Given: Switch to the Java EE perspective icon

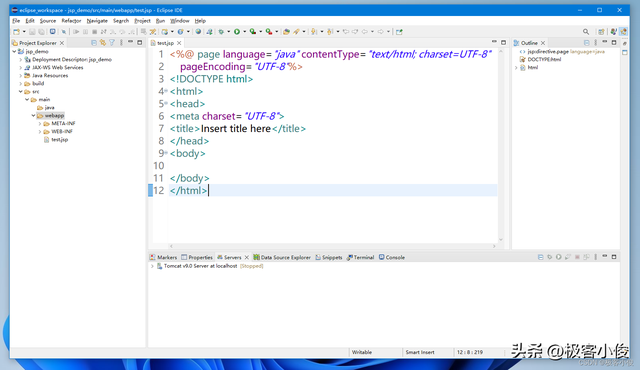Looking at the screenshot, I should (623, 31).
